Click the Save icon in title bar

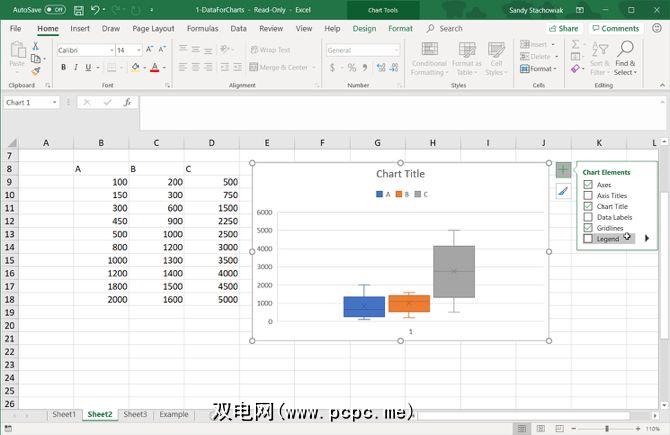pos(79,10)
